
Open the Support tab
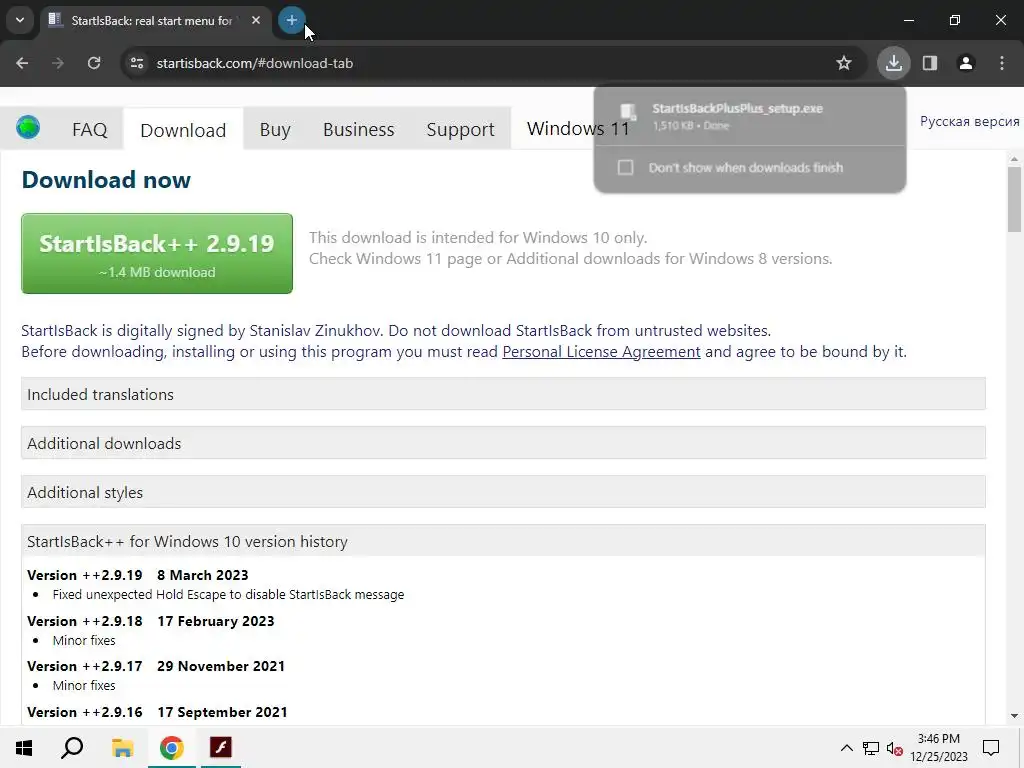(460, 129)
